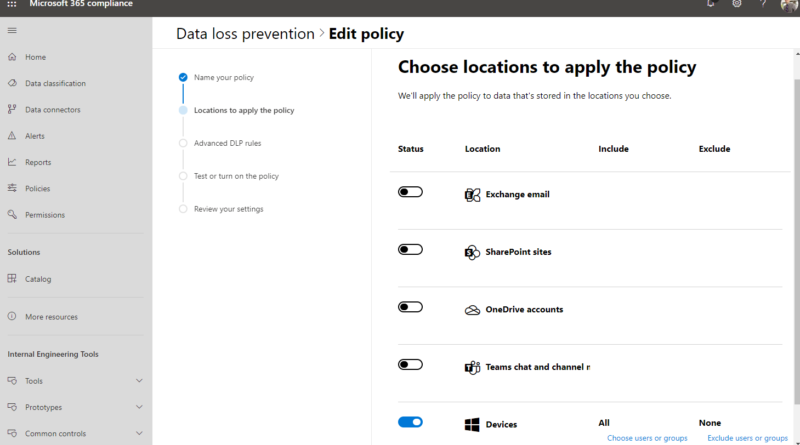This screenshot has width=800, height=445.
Task: Click the SharePoint sites location icon
Action: 472,252
